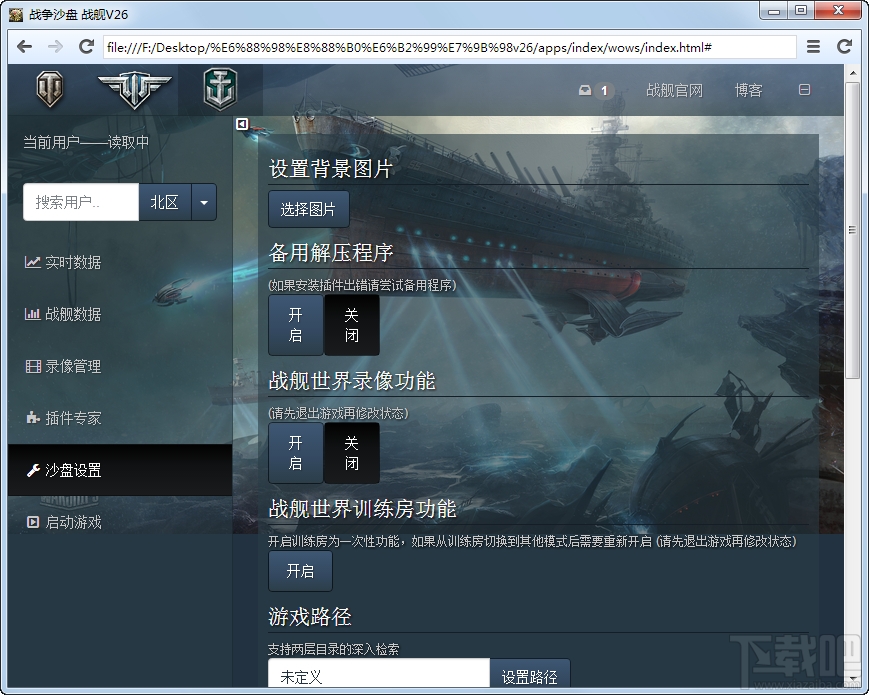Click the app icon in title bar
The width and height of the screenshot is (869, 695).
[17, 14]
